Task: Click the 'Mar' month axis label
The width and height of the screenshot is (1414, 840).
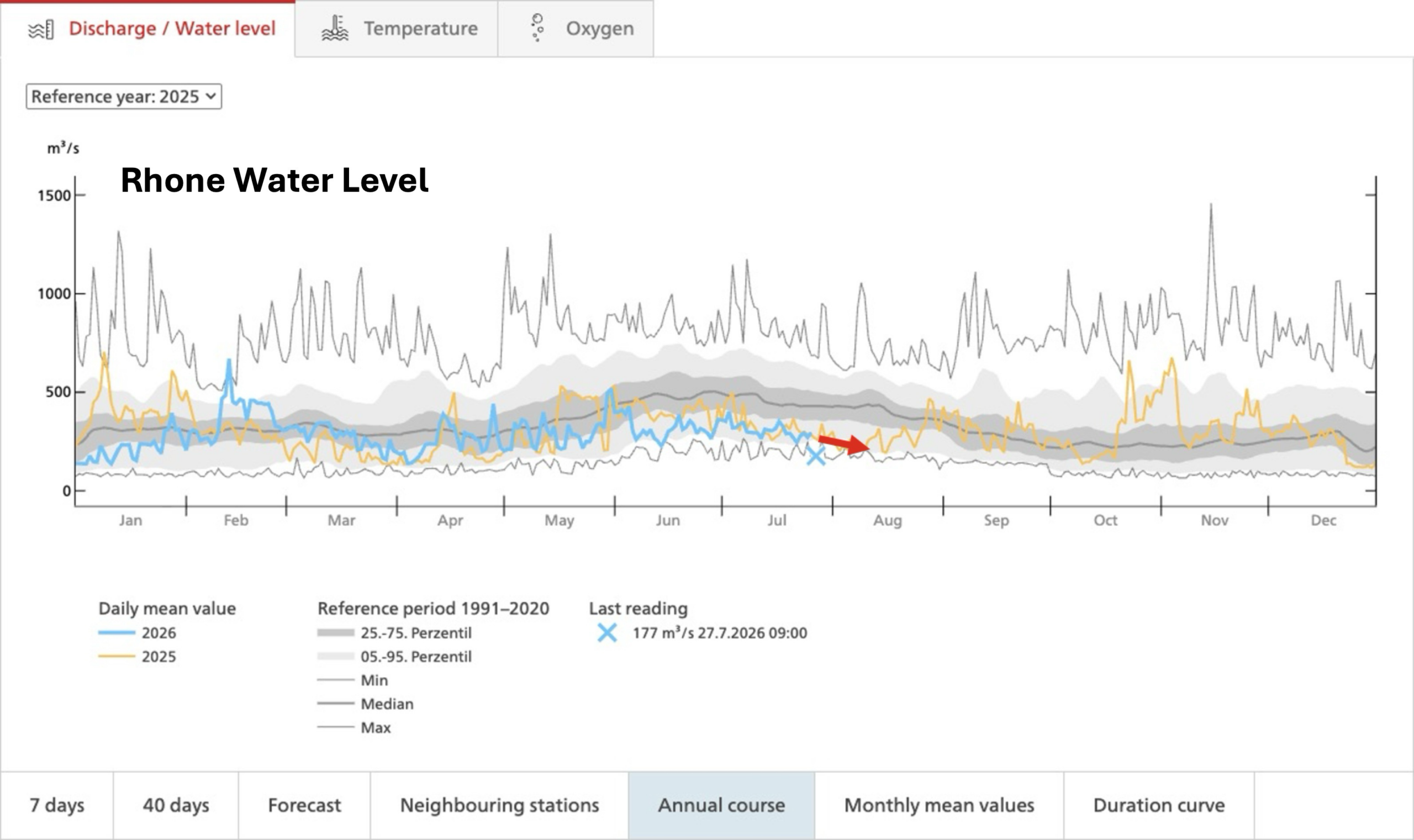Action: coord(341,520)
